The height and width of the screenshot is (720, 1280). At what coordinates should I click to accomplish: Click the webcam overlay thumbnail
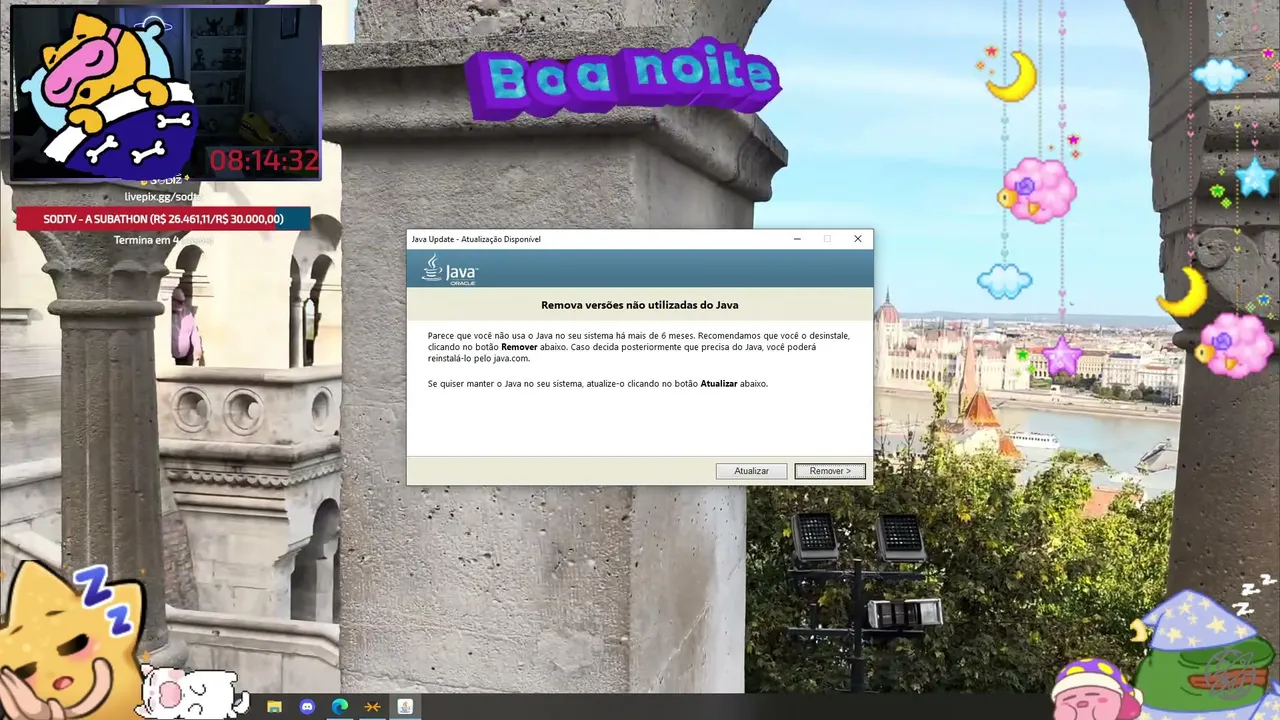point(165,93)
